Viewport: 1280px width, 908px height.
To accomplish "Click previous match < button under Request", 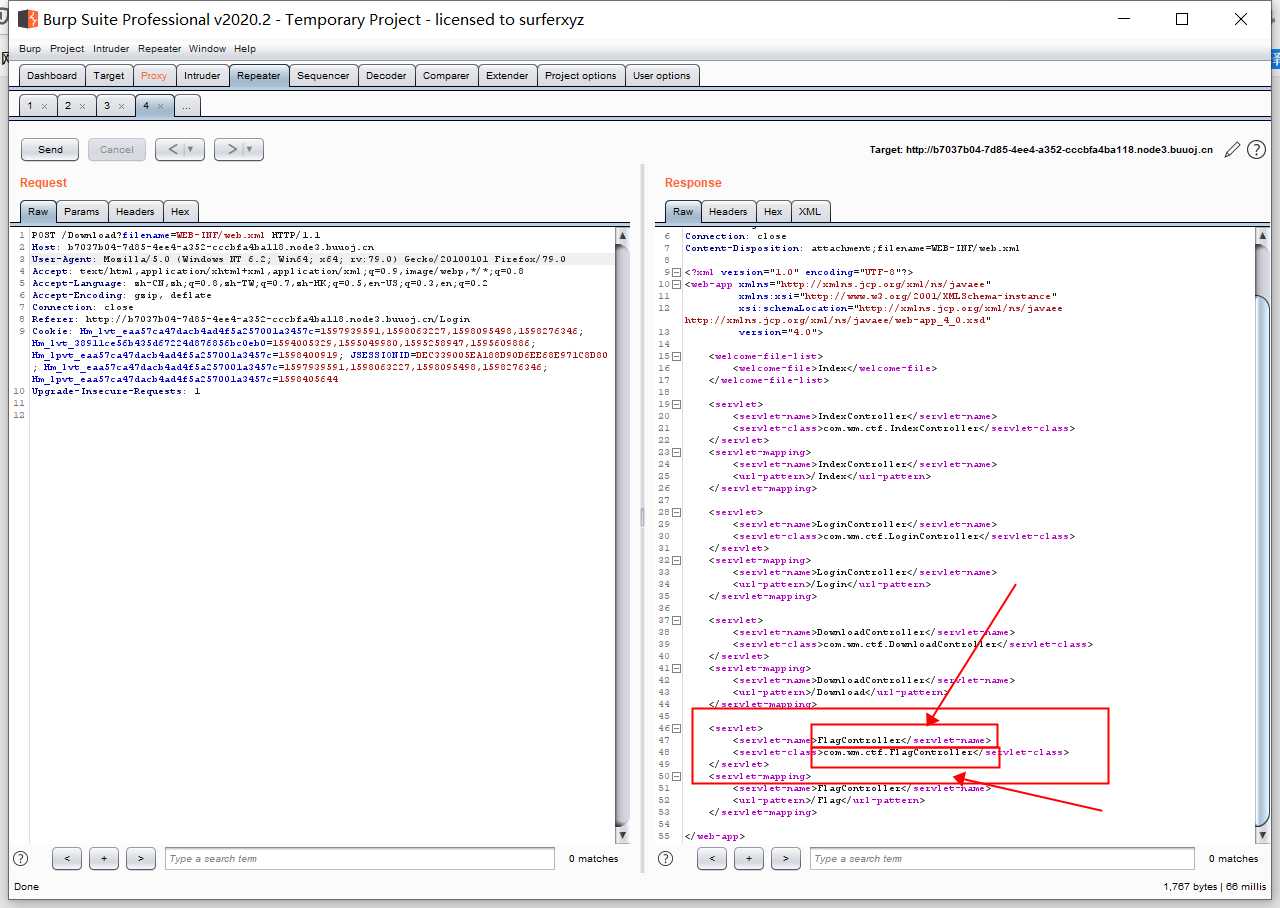I will coord(67,858).
